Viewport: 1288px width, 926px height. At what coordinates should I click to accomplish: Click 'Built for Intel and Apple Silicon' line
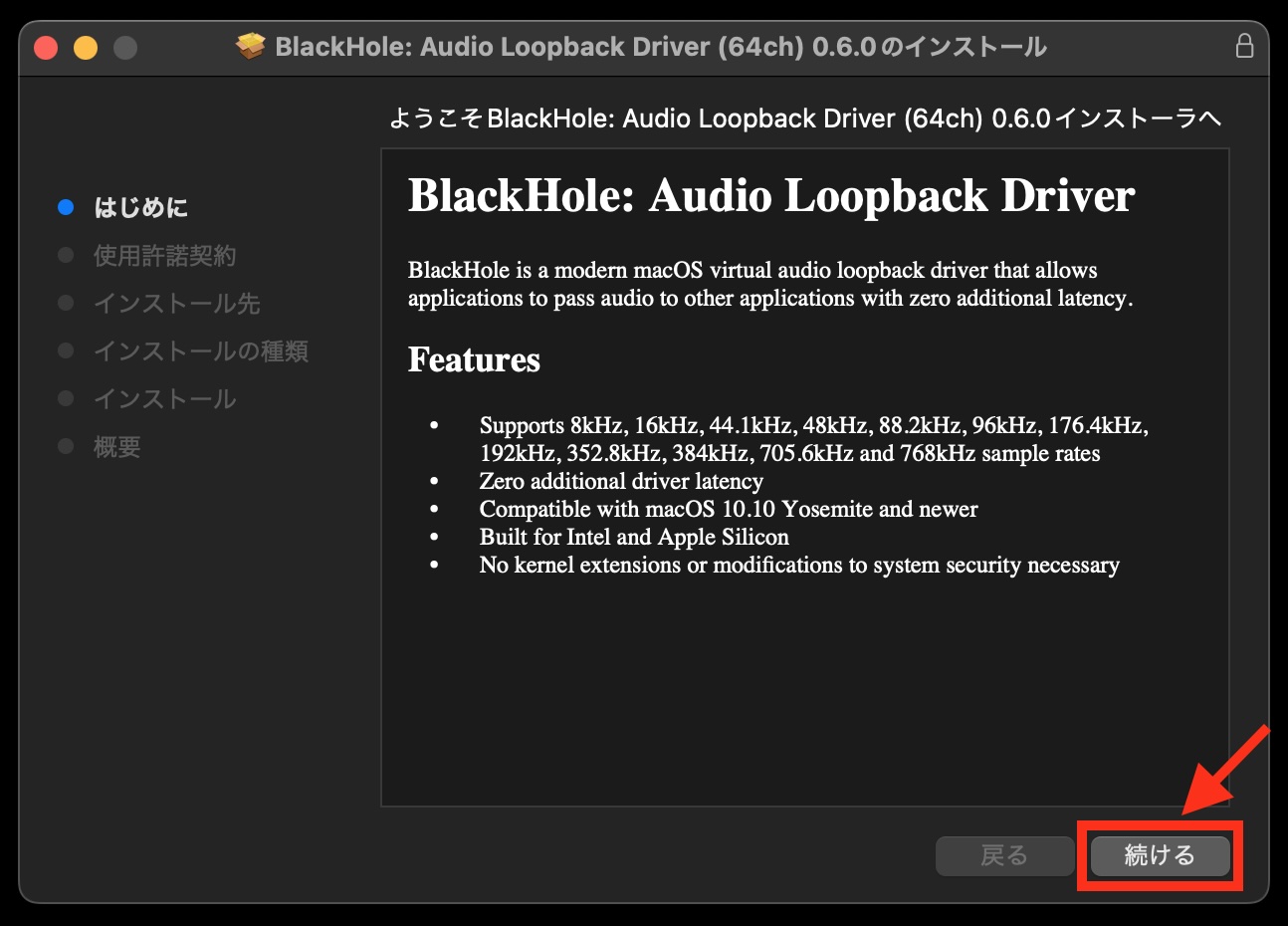(x=634, y=538)
